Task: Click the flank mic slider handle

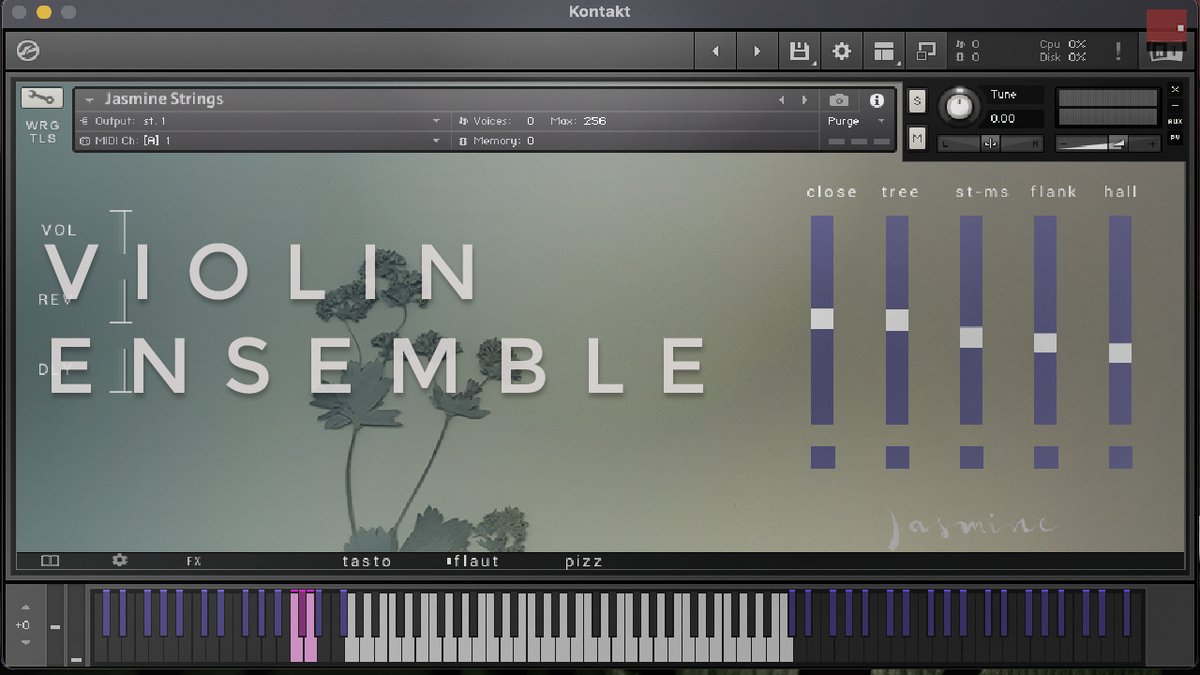Action: coord(1046,343)
